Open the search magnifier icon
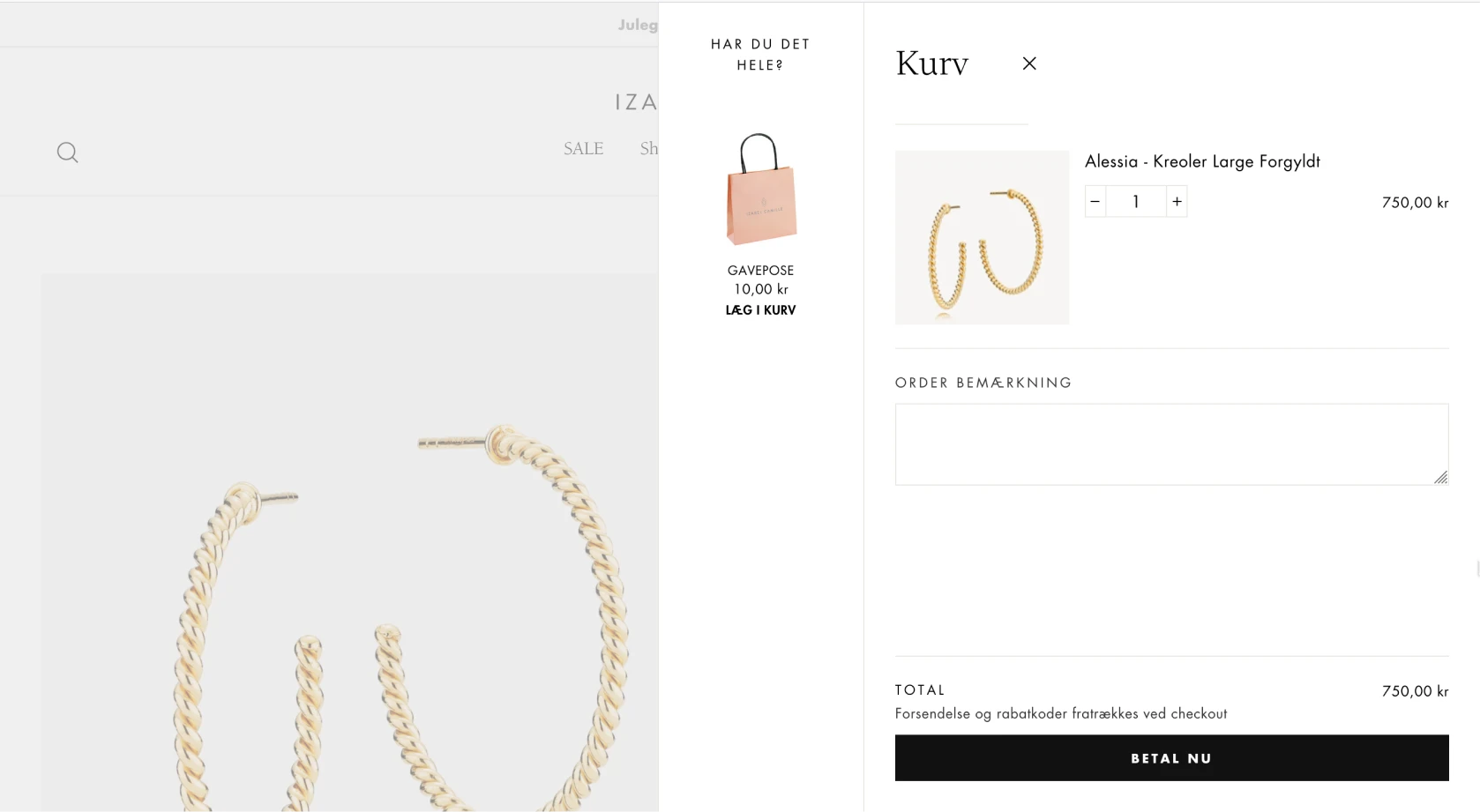 click(x=67, y=153)
